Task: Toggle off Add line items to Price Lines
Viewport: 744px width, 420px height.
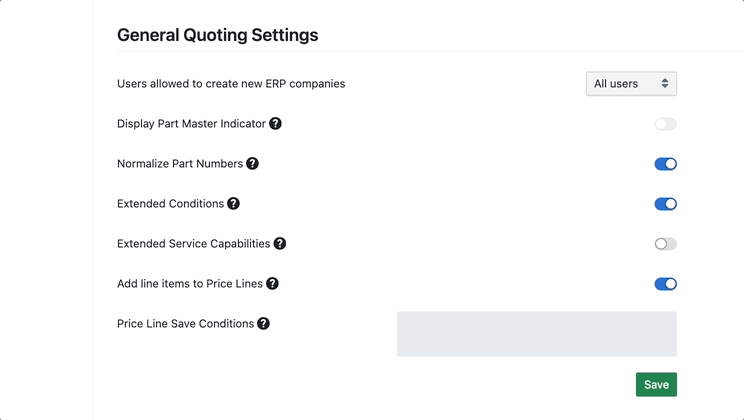Action: [x=665, y=284]
